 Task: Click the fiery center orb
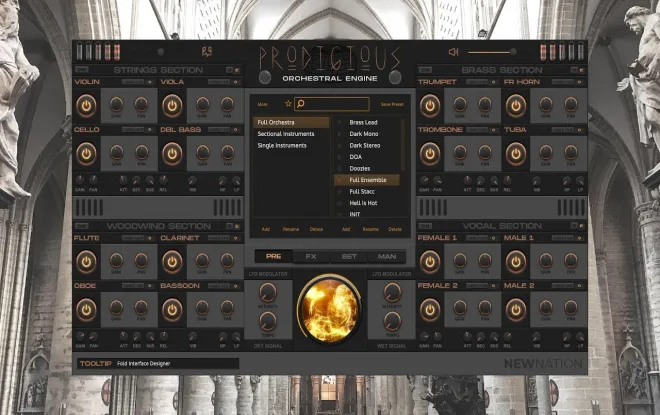[x=330, y=310]
